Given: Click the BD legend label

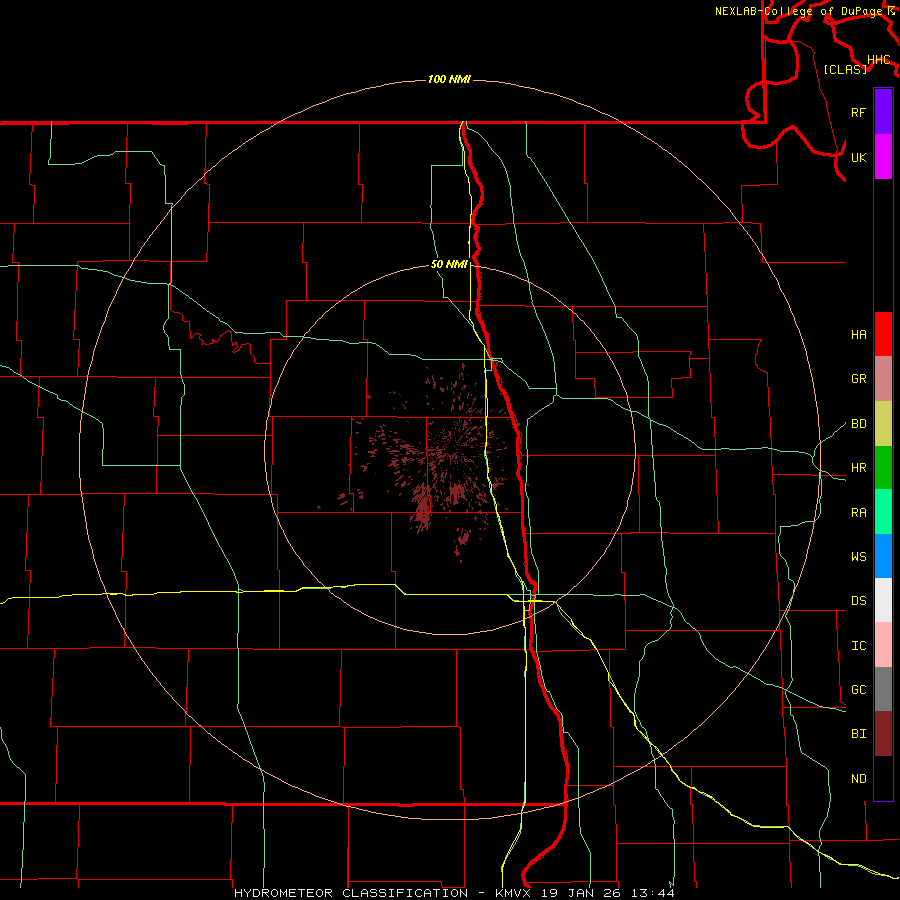Looking at the screenshot, I should pyautogui.click(x=858, y=424).
